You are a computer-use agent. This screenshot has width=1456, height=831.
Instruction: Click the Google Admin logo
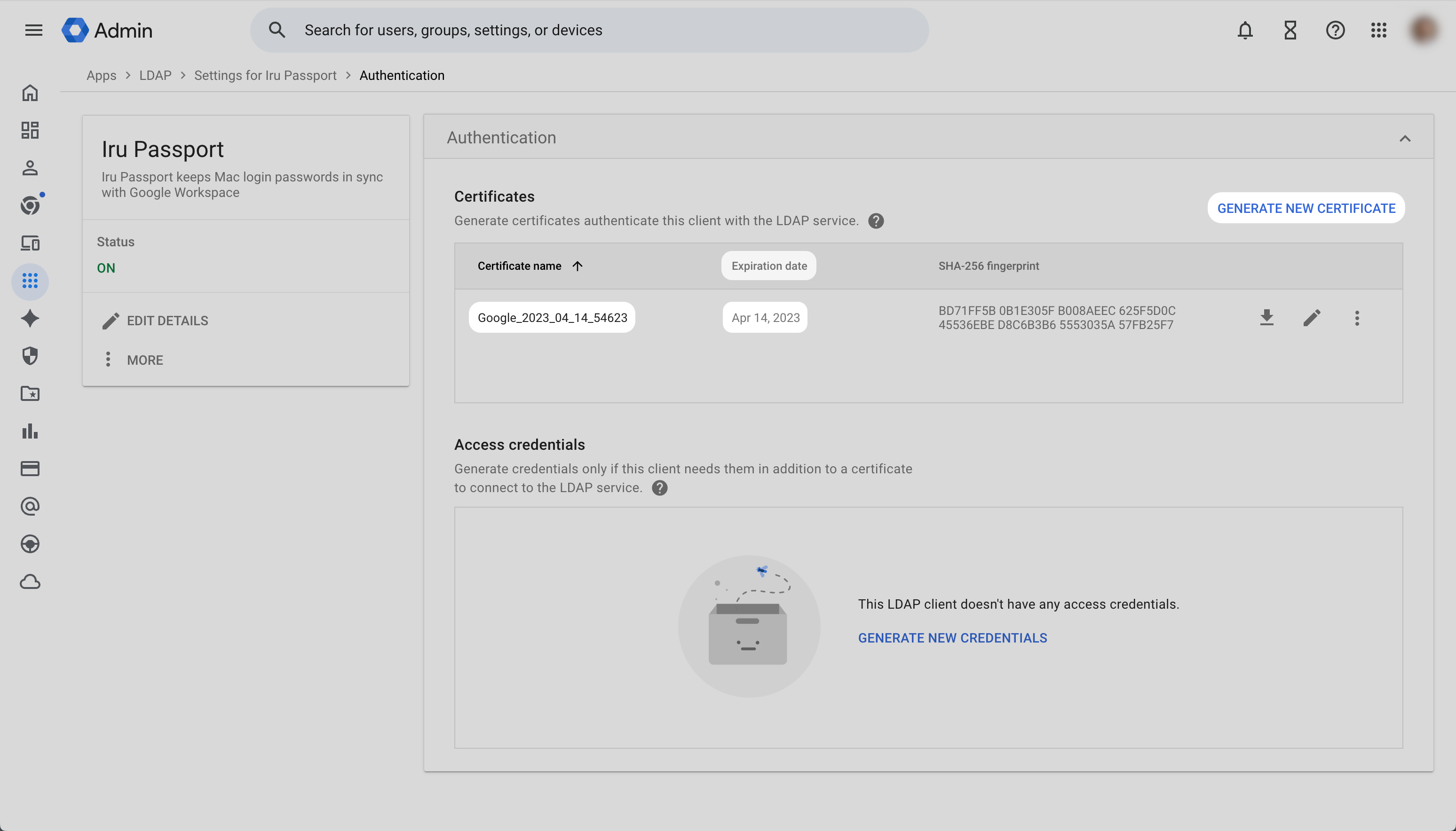pyautogui.click(x=107, y=30)
